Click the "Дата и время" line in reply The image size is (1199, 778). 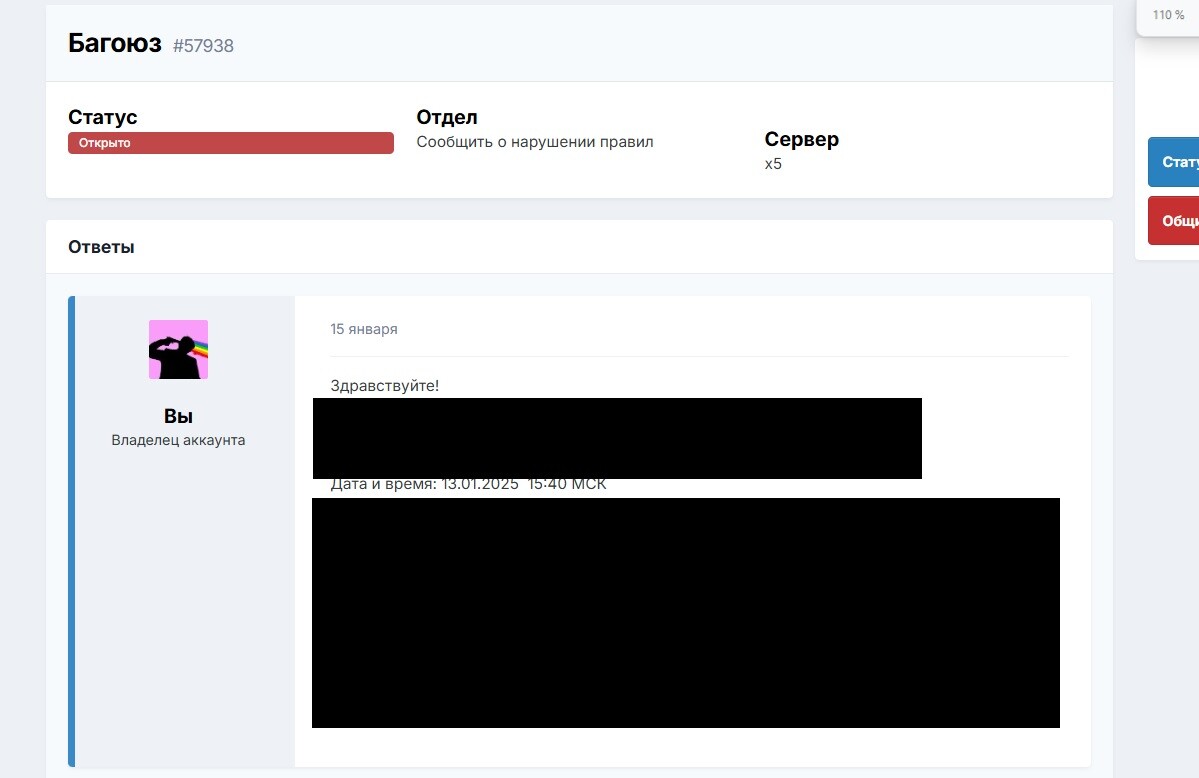click(x=468, y=486)
